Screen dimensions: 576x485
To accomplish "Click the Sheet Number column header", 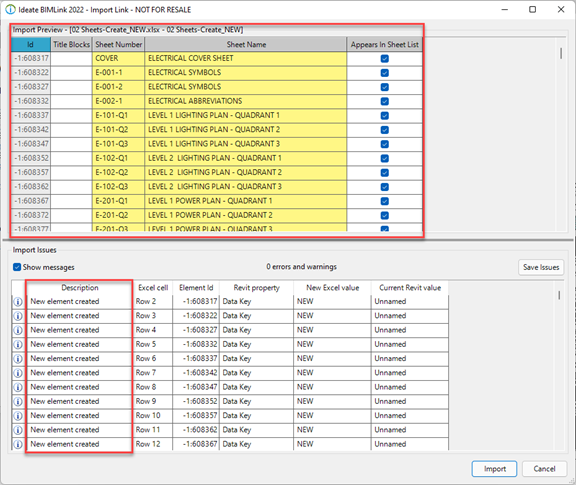I will (118, 44).
